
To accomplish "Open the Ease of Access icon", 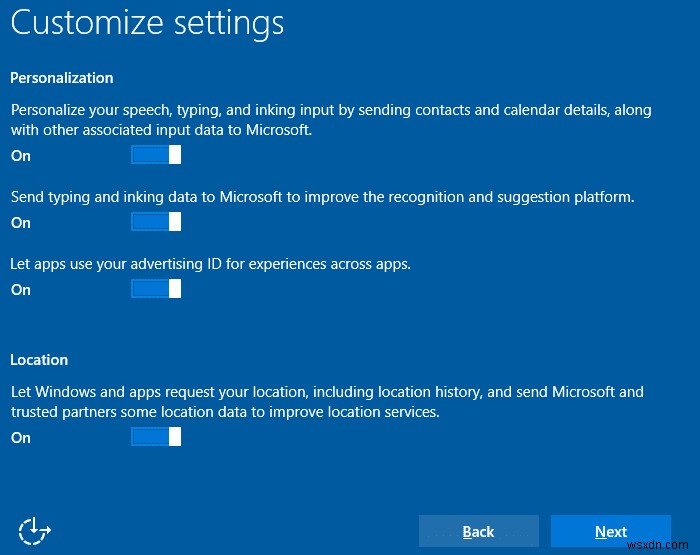I will coord(35,530).
